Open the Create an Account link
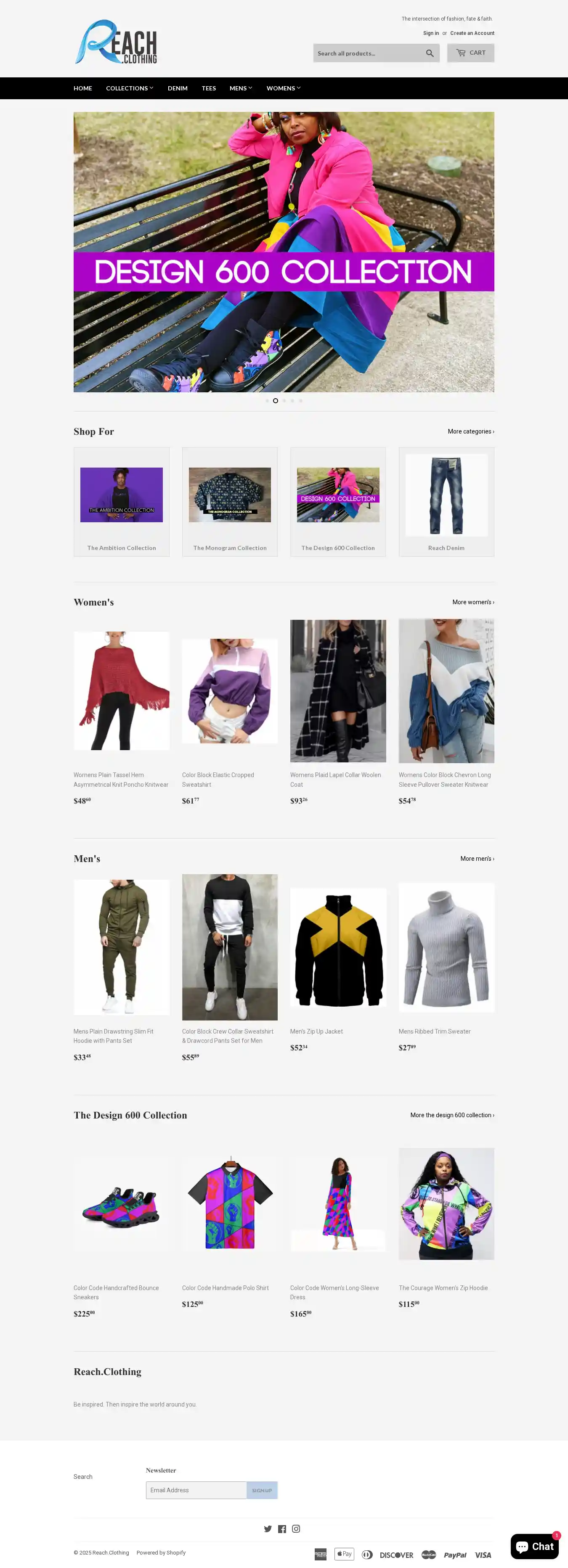568x1568 pixels. point(472,33)
